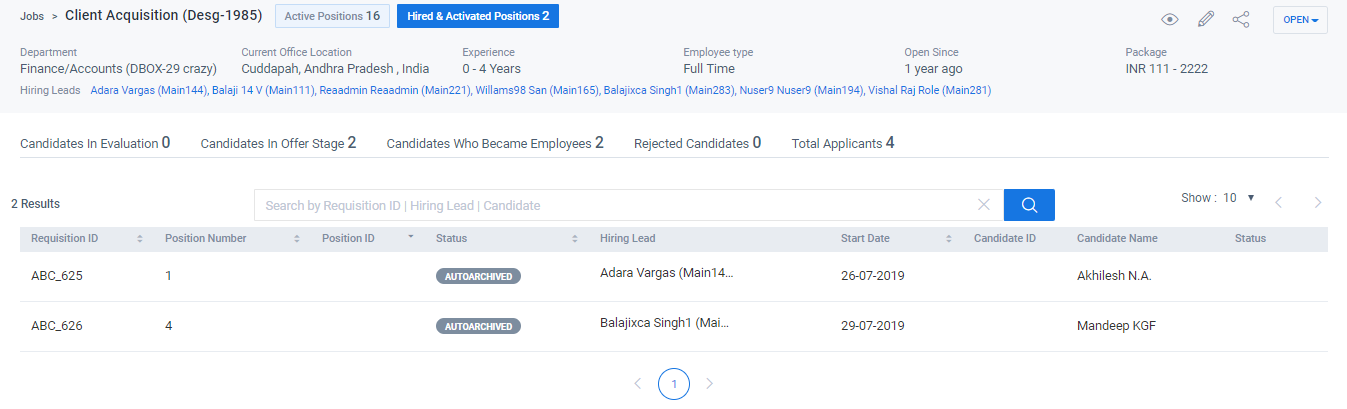Click the share icon
The height and width of the screenshot is (409, 1347).
(1241, 20)
